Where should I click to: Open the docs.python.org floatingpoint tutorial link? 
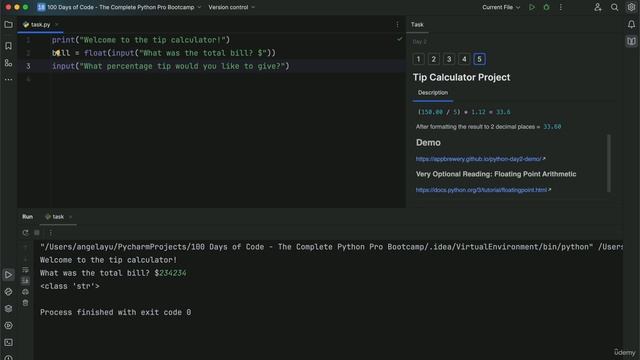point(483,190)
